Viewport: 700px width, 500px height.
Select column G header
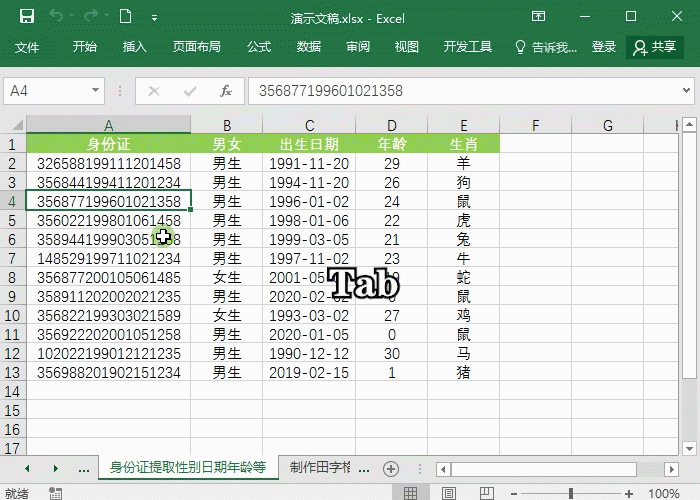pos(608,125)
